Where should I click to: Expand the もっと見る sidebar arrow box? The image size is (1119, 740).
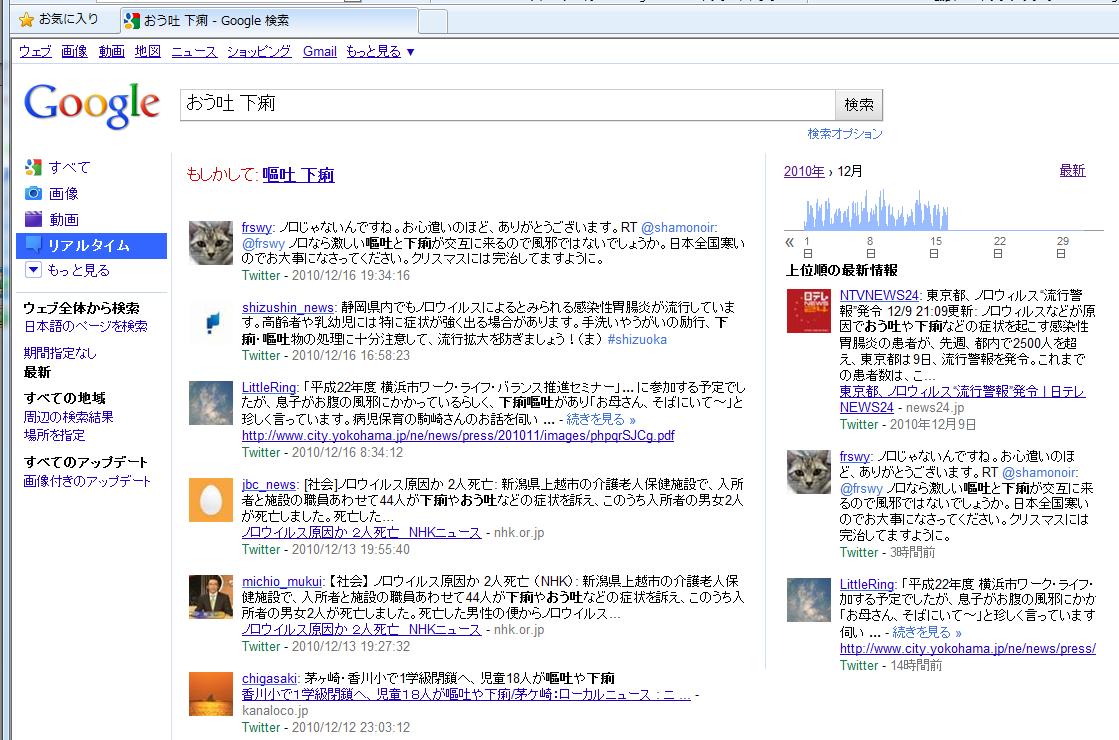pyautogui.click(x=34, y=270)
